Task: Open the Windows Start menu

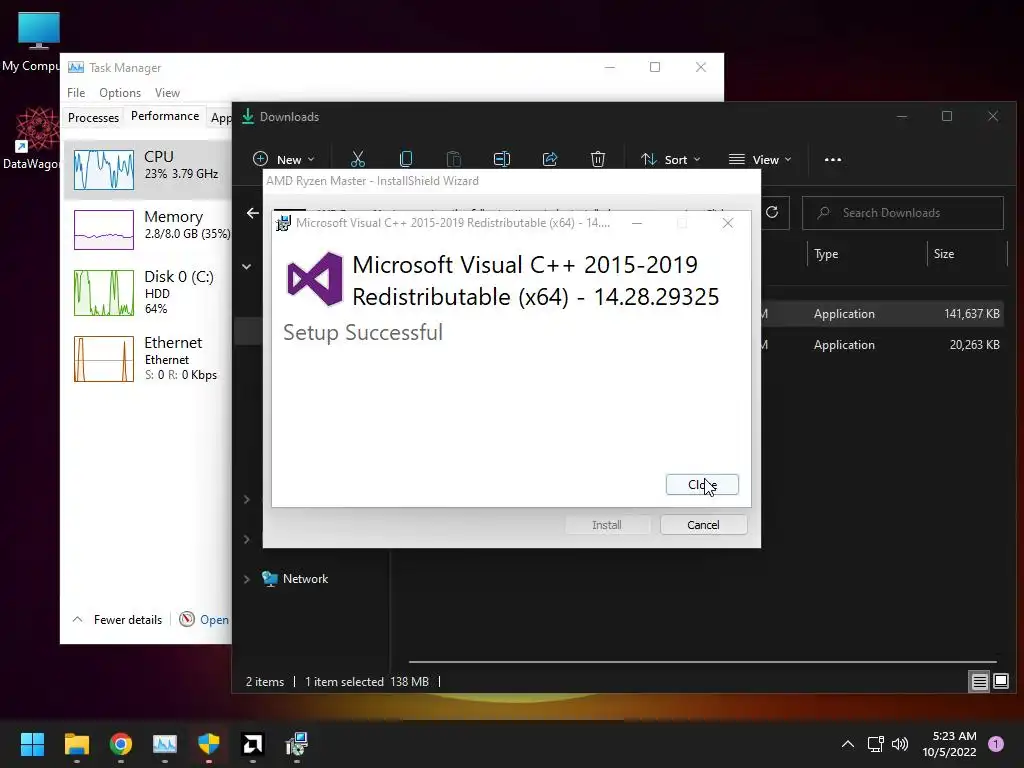Action: click(32, 744)
